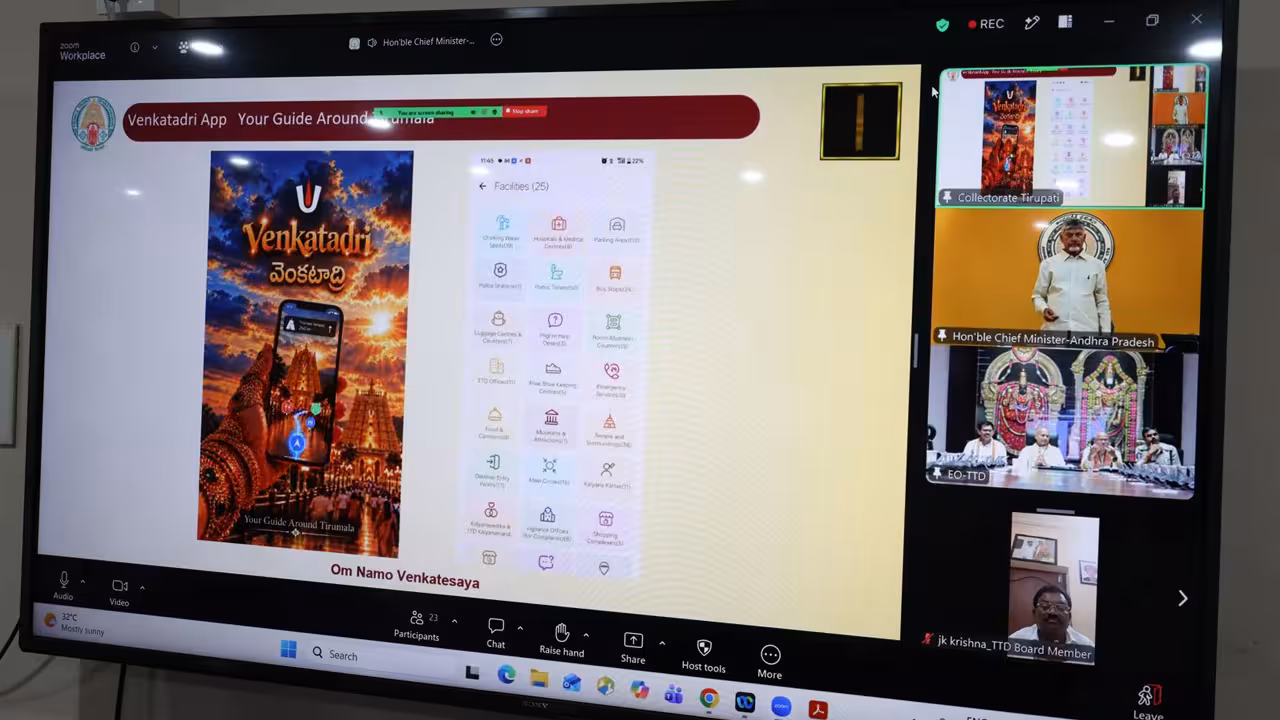
Task: Open meeting information icon near Zoom Workplace
Action: [x=135, y=47]
